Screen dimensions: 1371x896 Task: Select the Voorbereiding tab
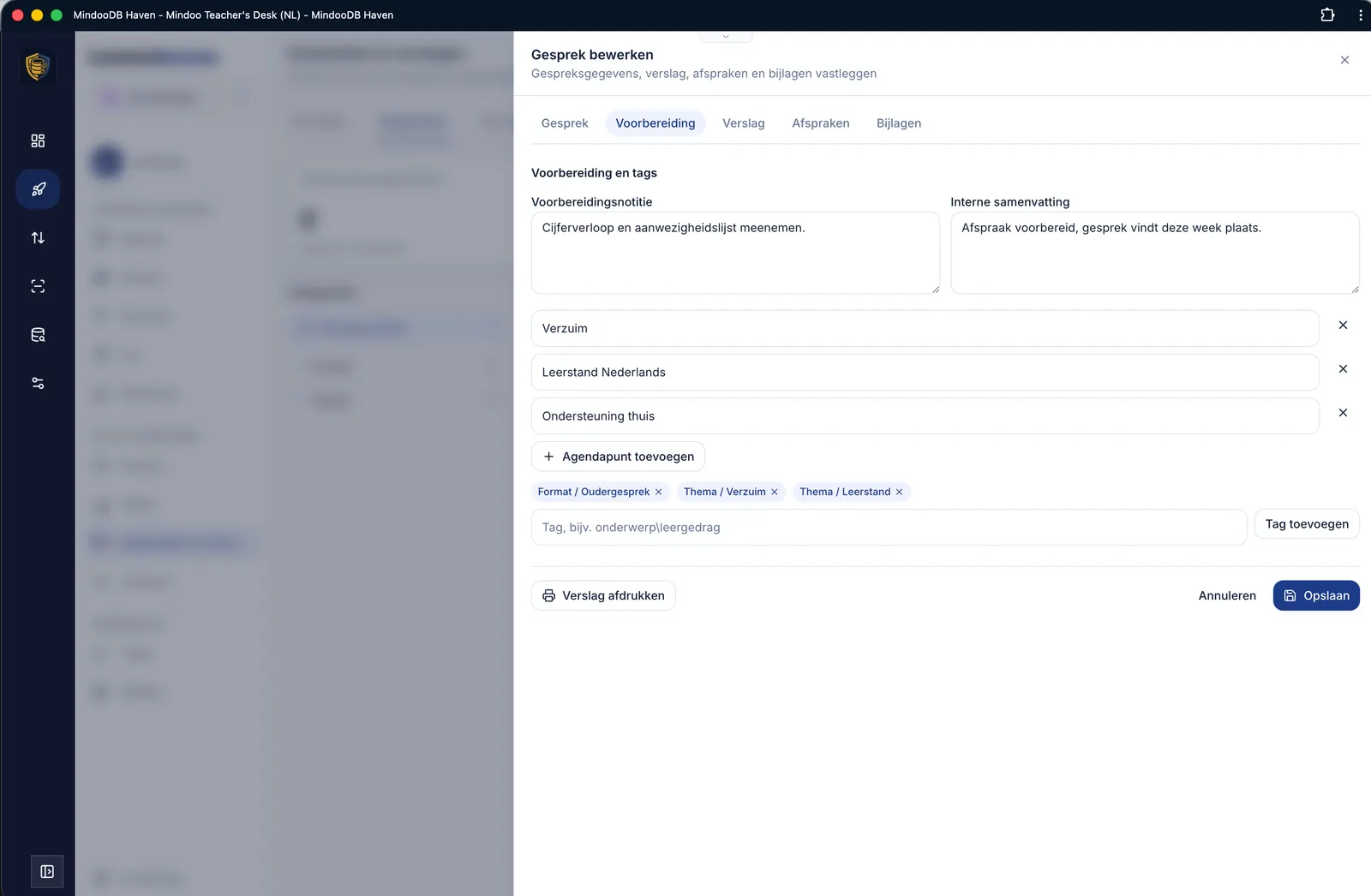[x=656, y=123]
